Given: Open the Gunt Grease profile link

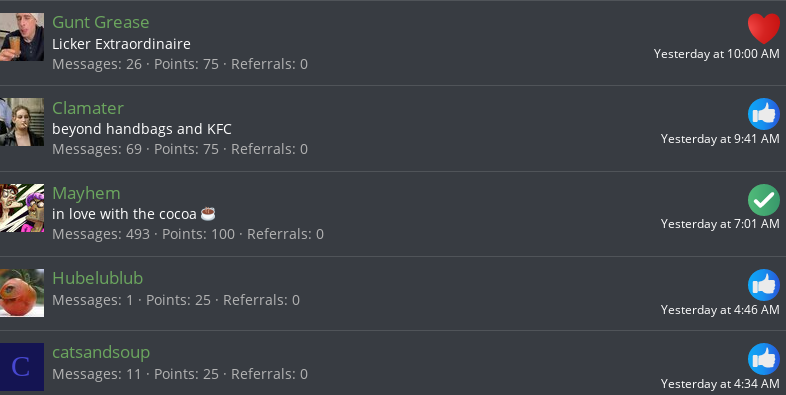Looking at the screenshot, I should [x=101, y=22].
